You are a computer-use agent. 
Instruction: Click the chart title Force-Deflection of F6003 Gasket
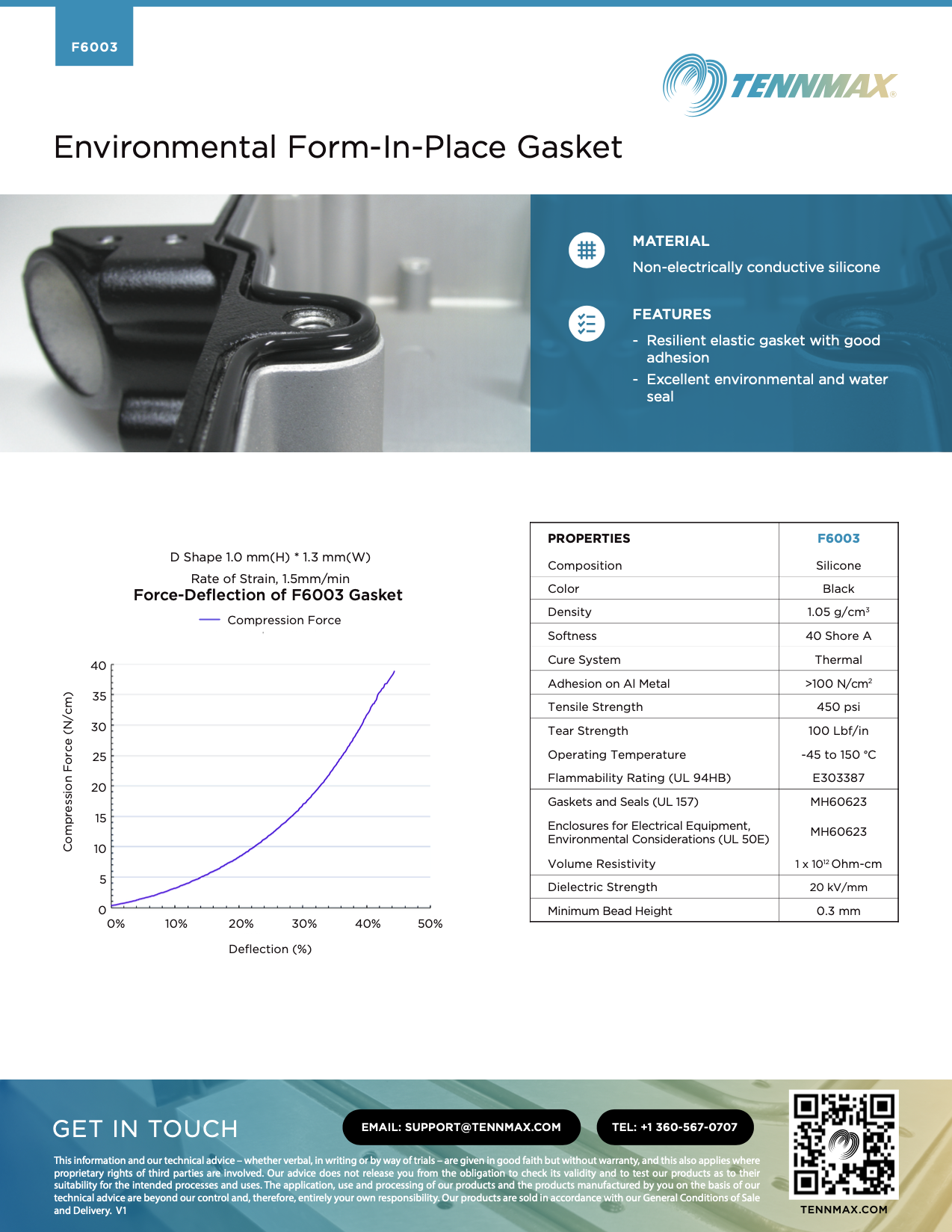(x=268, y=595)
